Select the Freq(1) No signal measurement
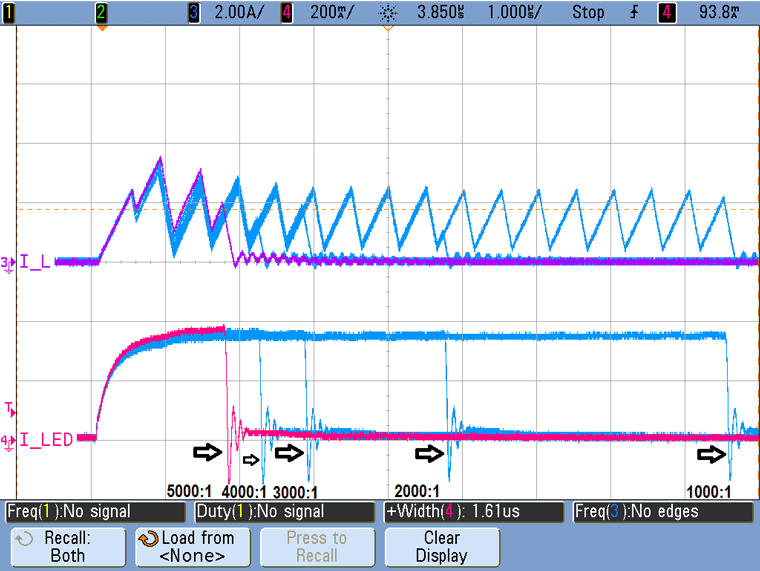Image resolution: width=760 pixels, height=571 pixels. (95, 512)
